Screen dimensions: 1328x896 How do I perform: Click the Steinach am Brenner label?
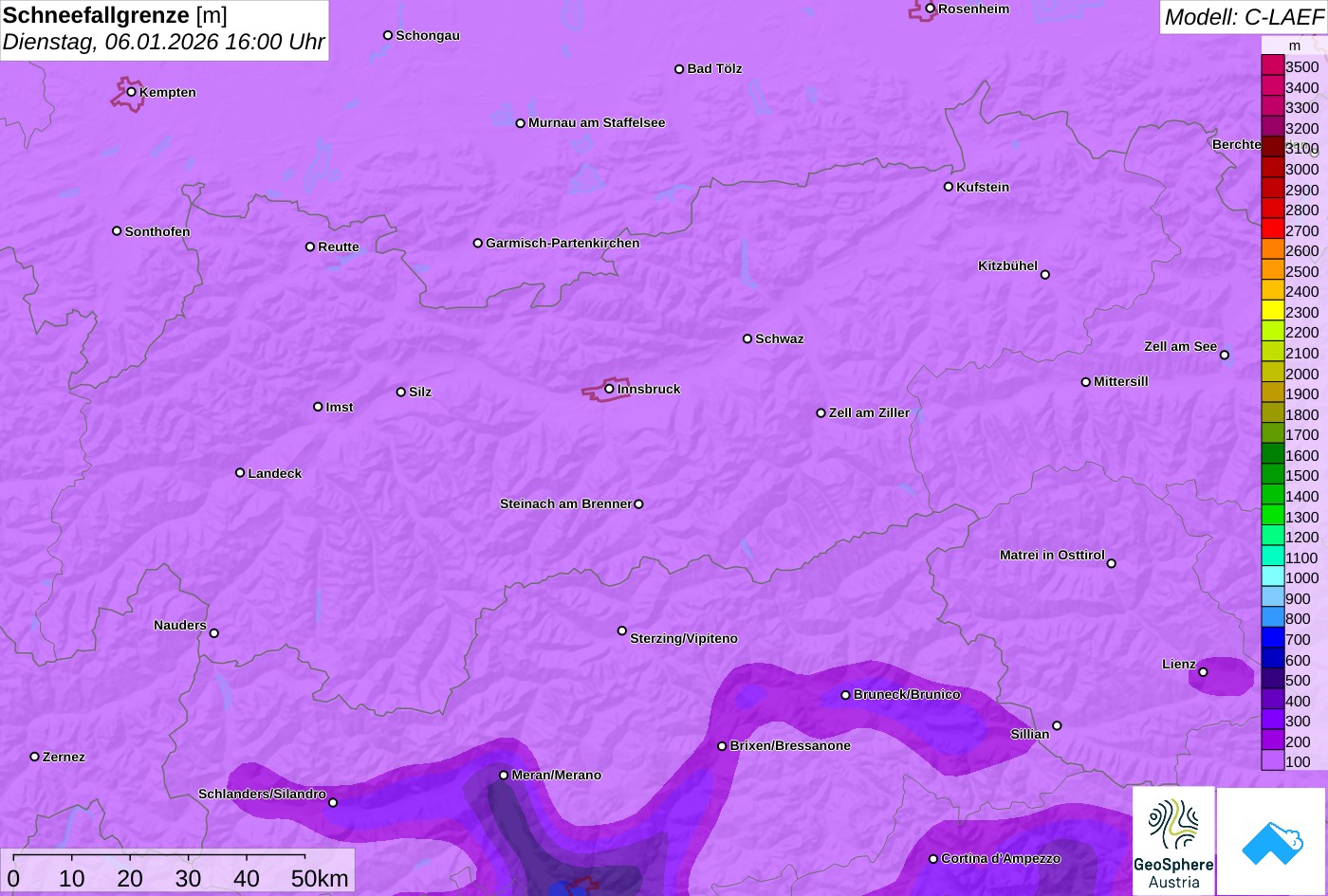tap(565, 504)
